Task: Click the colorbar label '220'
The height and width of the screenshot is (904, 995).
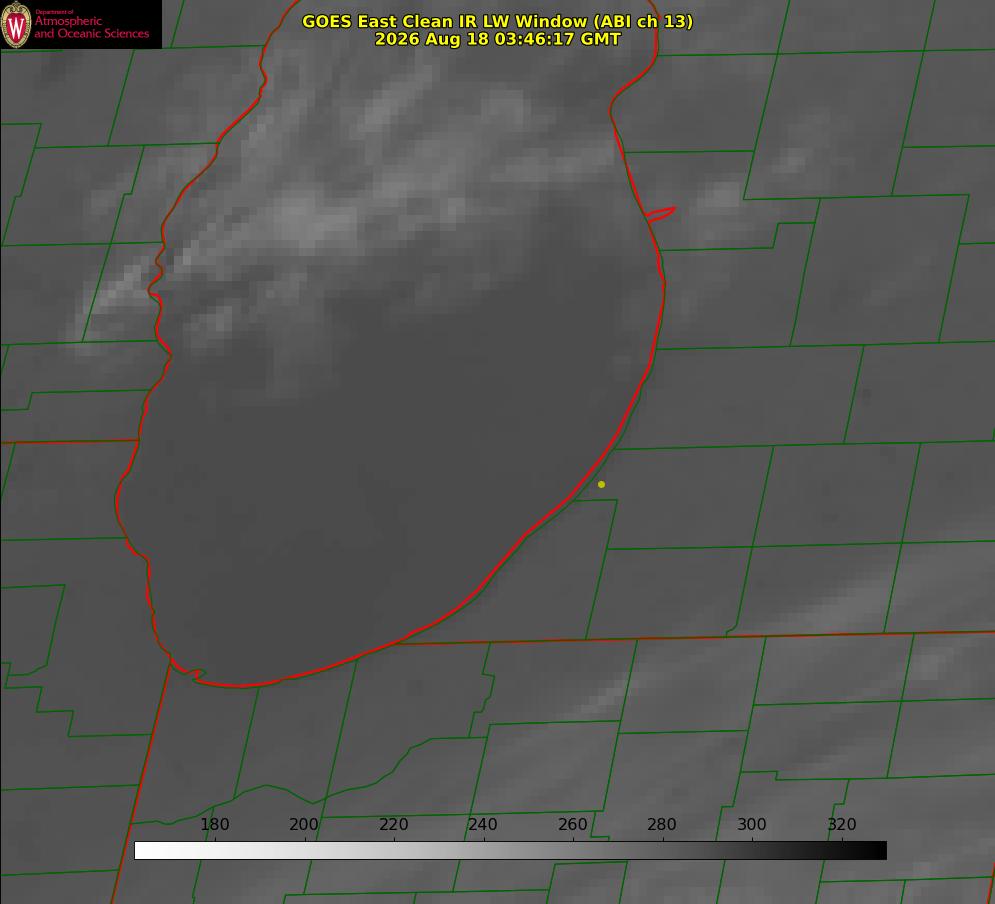Action: coord(393,824)
